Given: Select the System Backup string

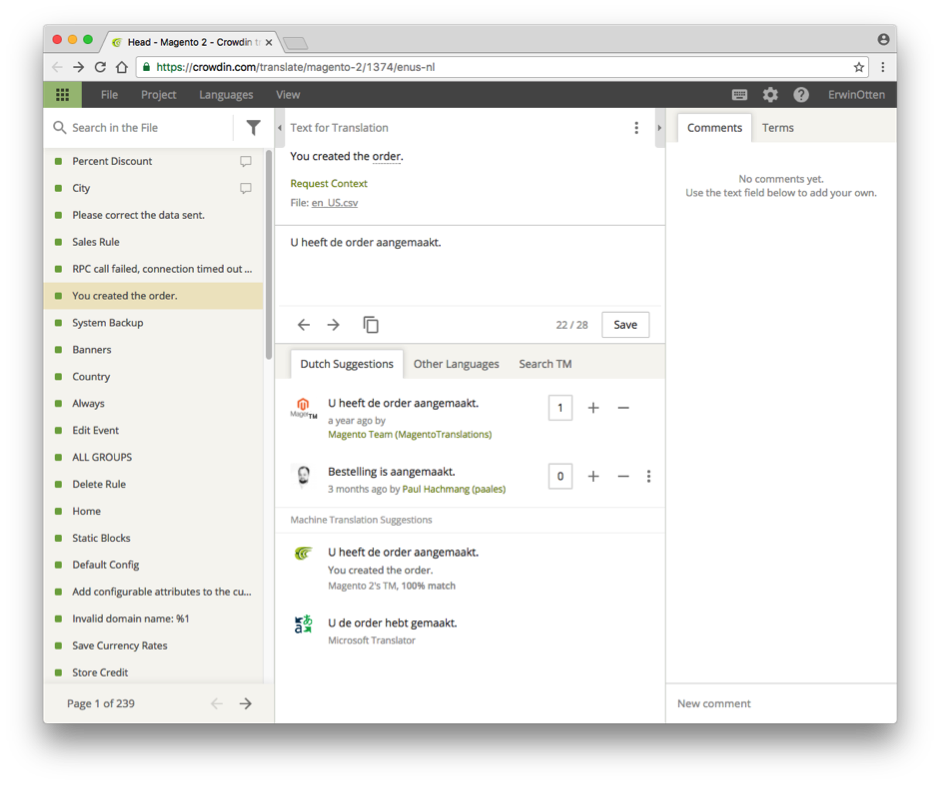Looking at the screenshot, I should tap(153, 323).
